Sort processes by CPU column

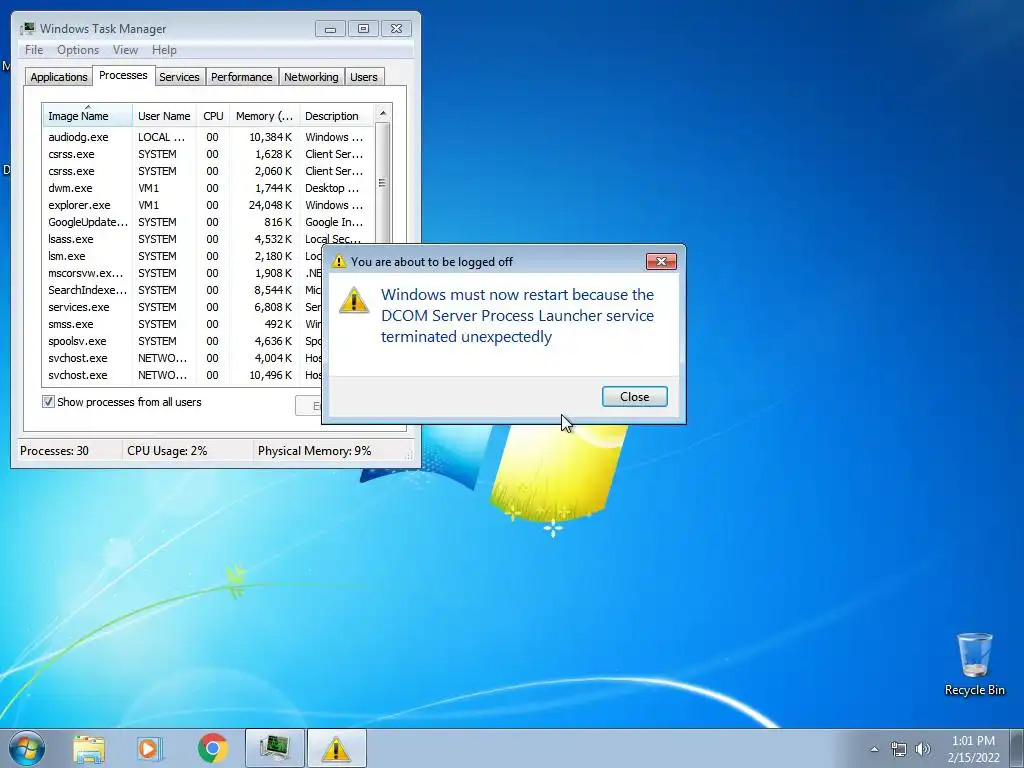click(x=213, y=116)
